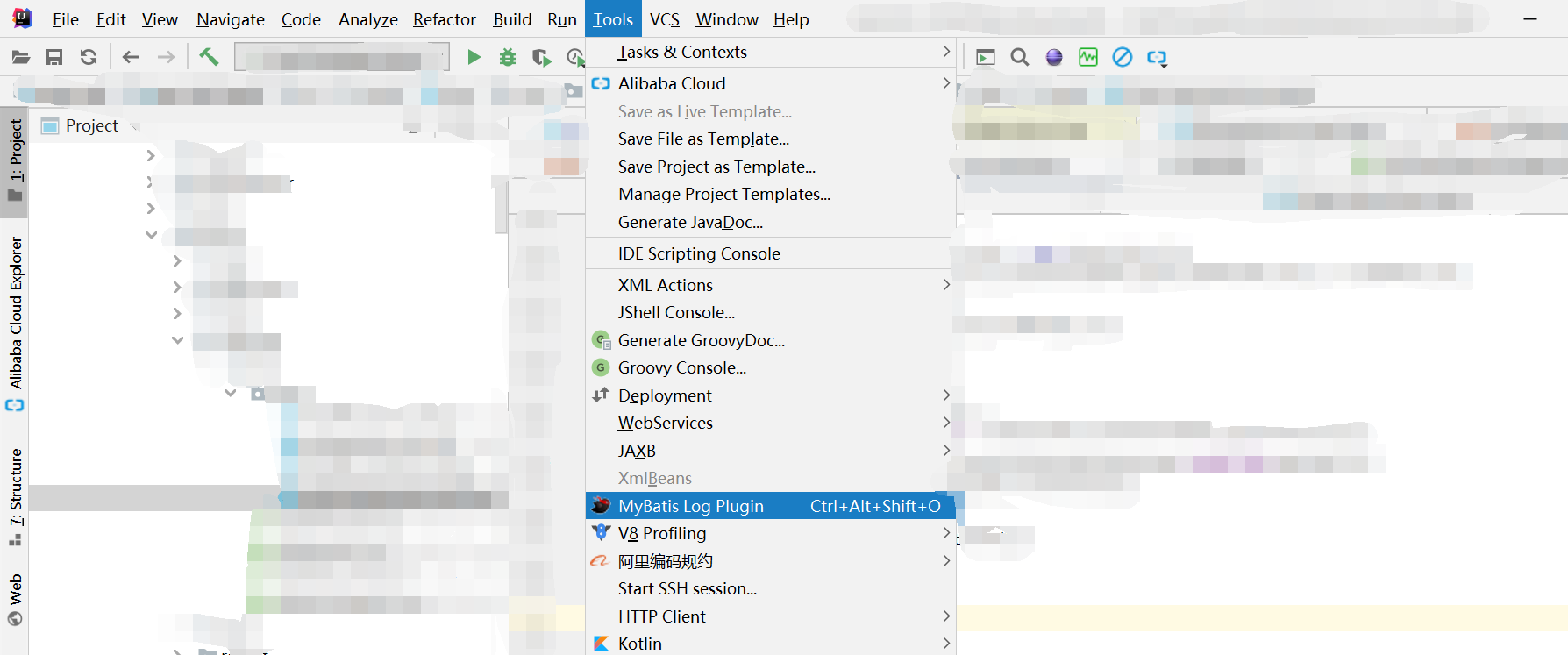Viewport: 1568px width, 655px height.
Task: Expand the Deployment submenu
Action: (771, 395)
